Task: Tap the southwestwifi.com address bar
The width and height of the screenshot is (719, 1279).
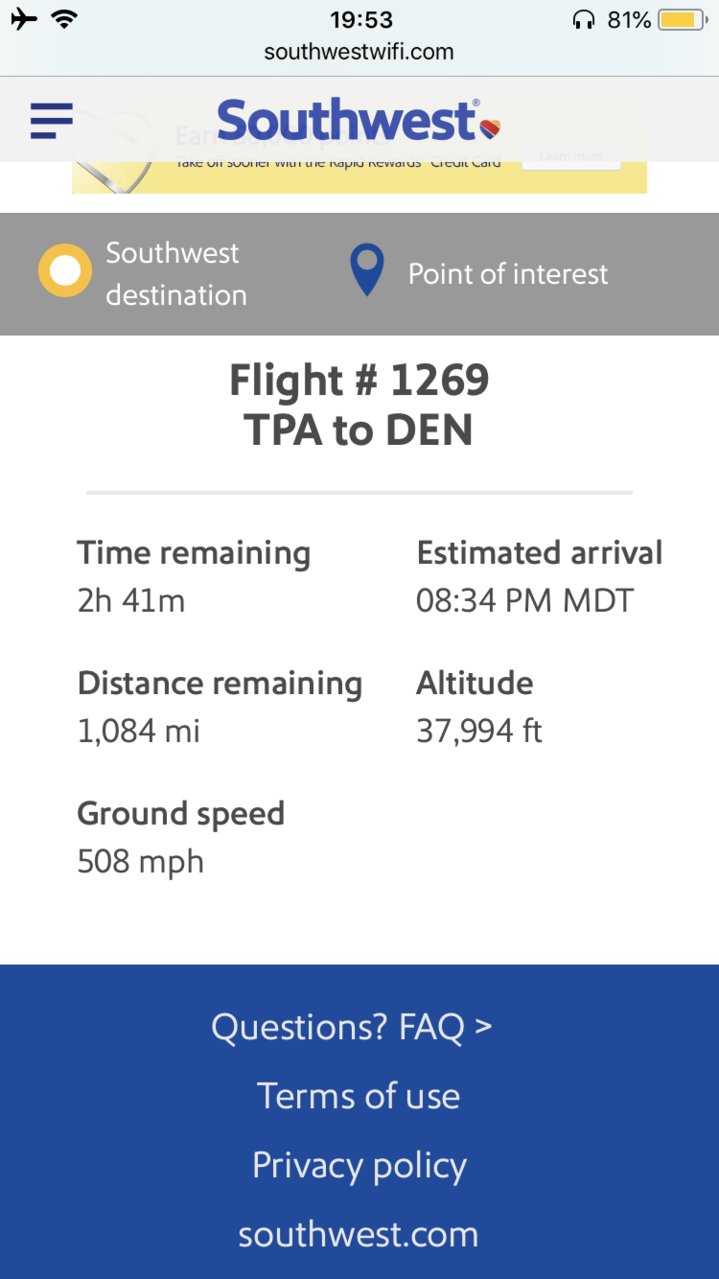Action: tap(359, 52)
